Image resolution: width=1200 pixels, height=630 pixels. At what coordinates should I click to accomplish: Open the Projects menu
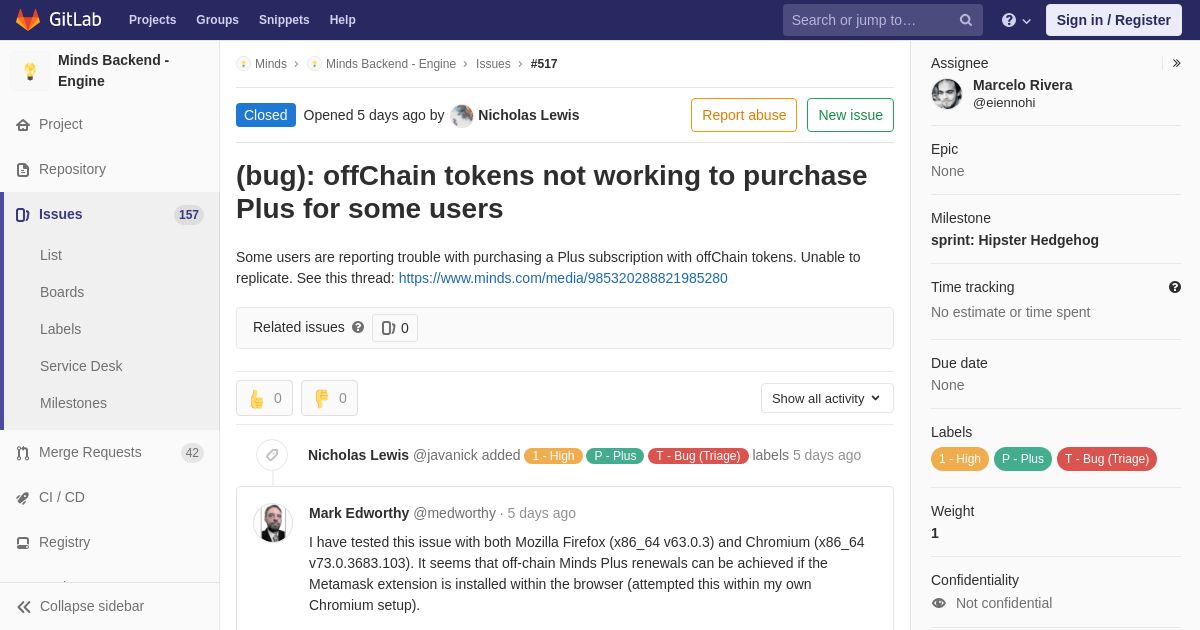[x=152, y=20]
